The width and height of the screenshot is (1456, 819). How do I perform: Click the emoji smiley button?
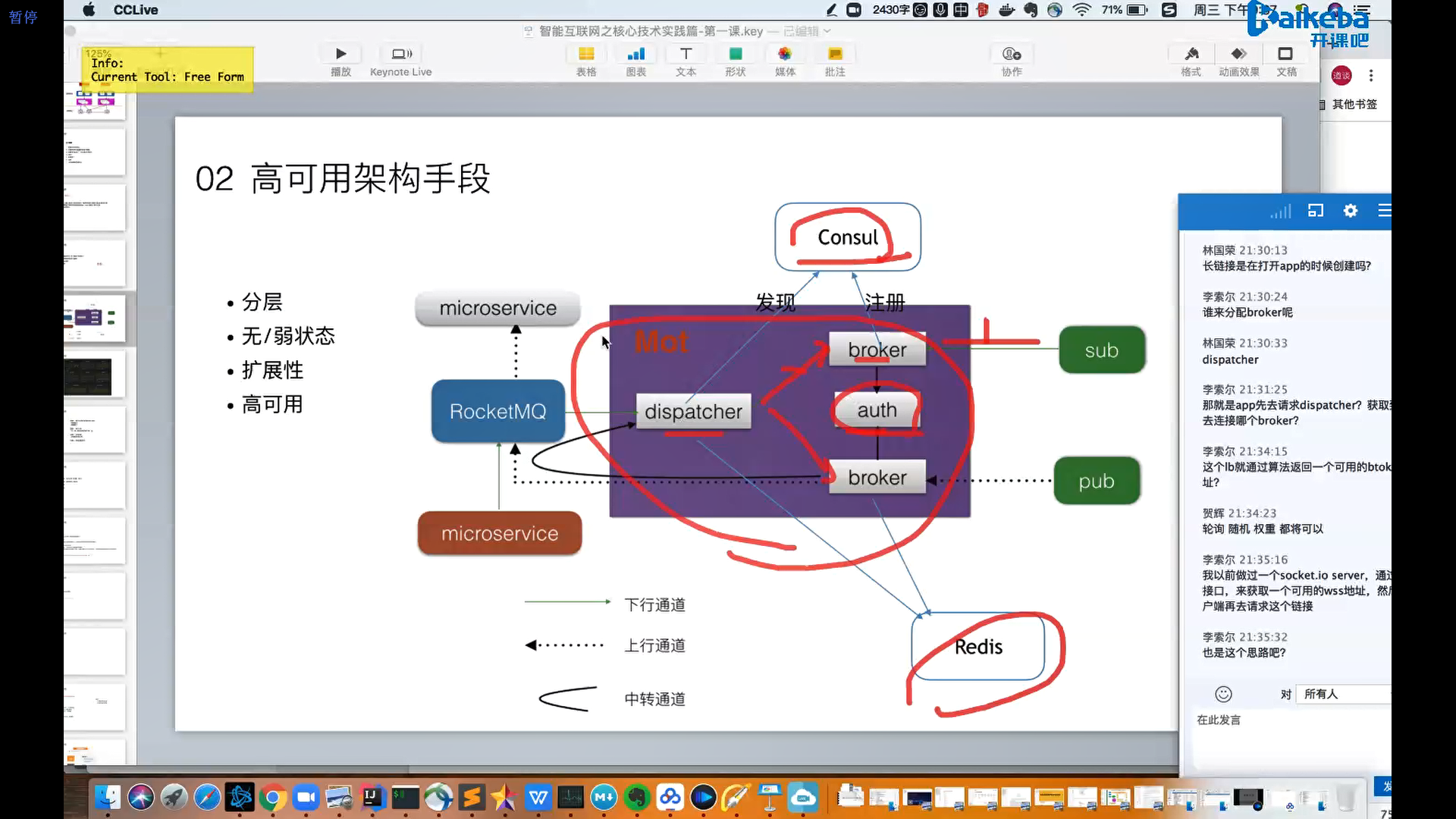coord(1223,694)
